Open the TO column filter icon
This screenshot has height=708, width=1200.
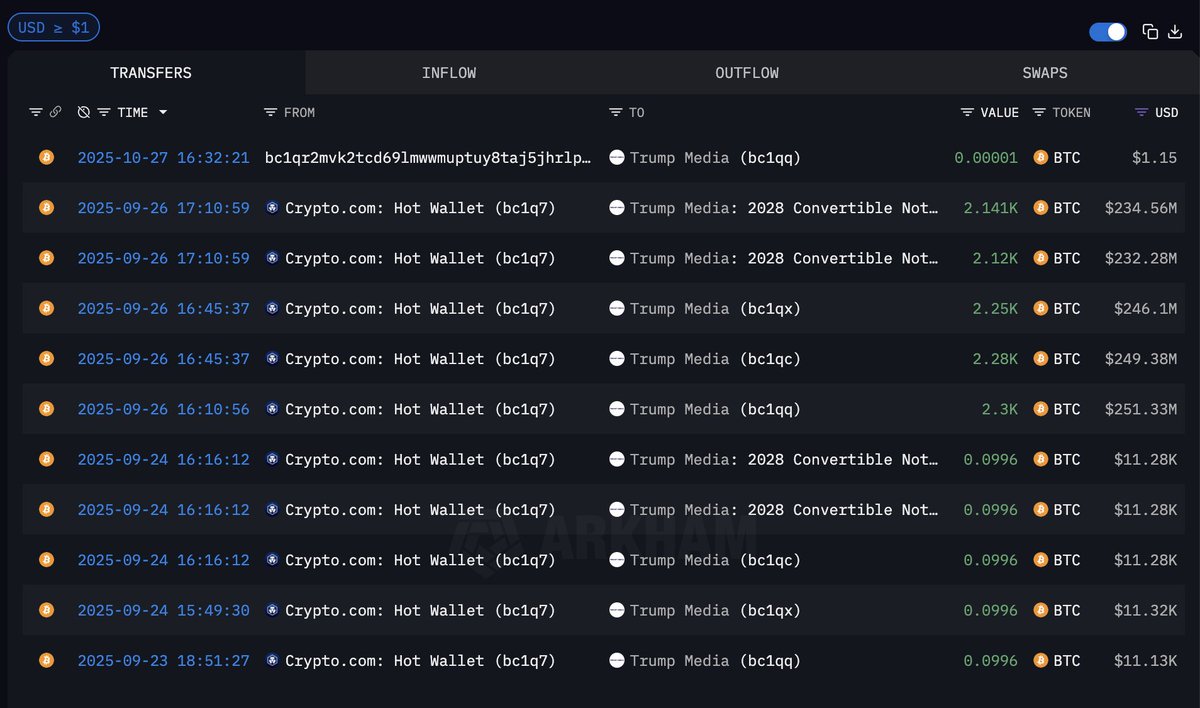[615, 112]
